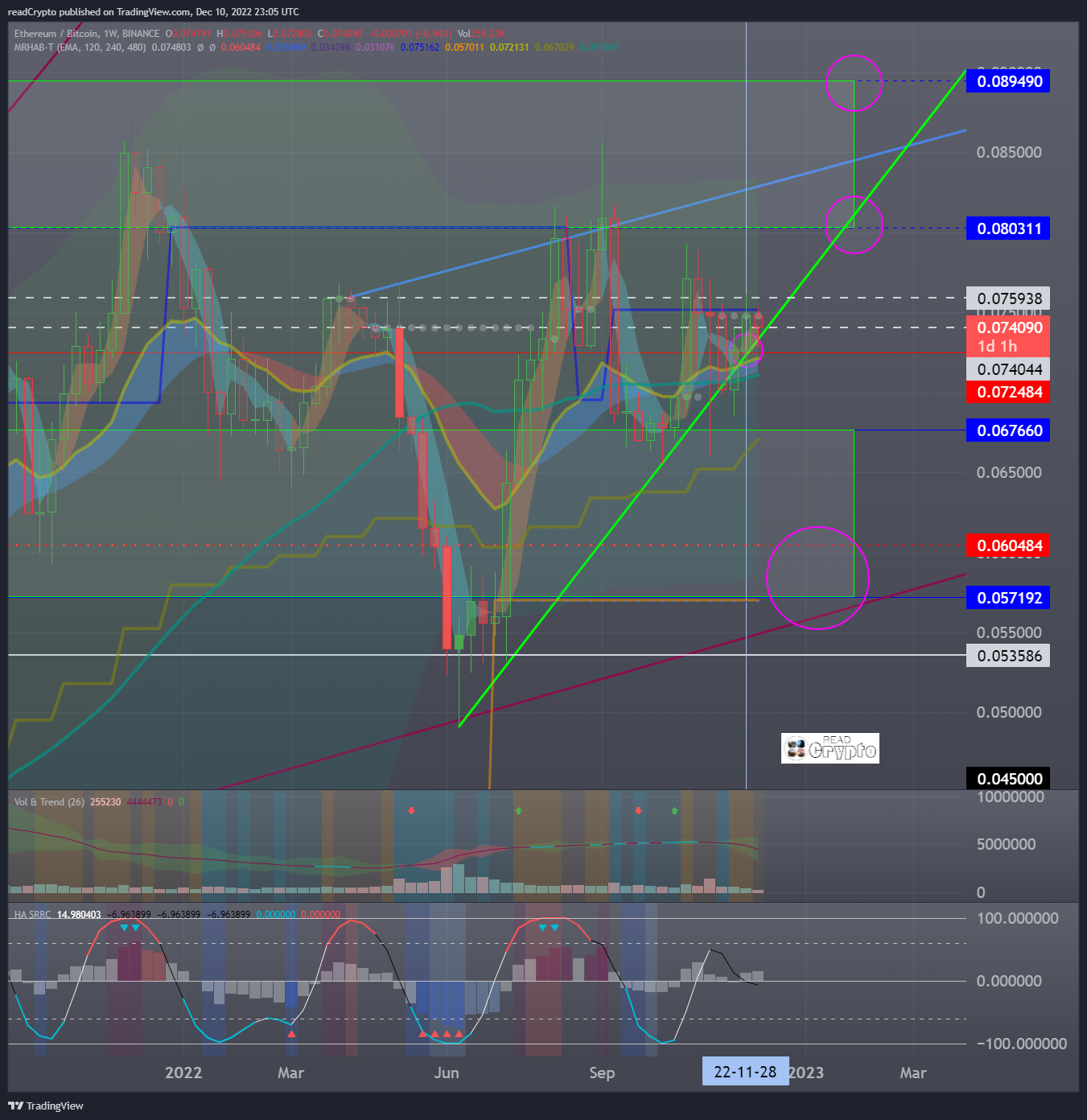Viewport: 1087px width, 1120px height.
Task: Open the readCrypto published on TradingView.com header
Action: (153, 12)
